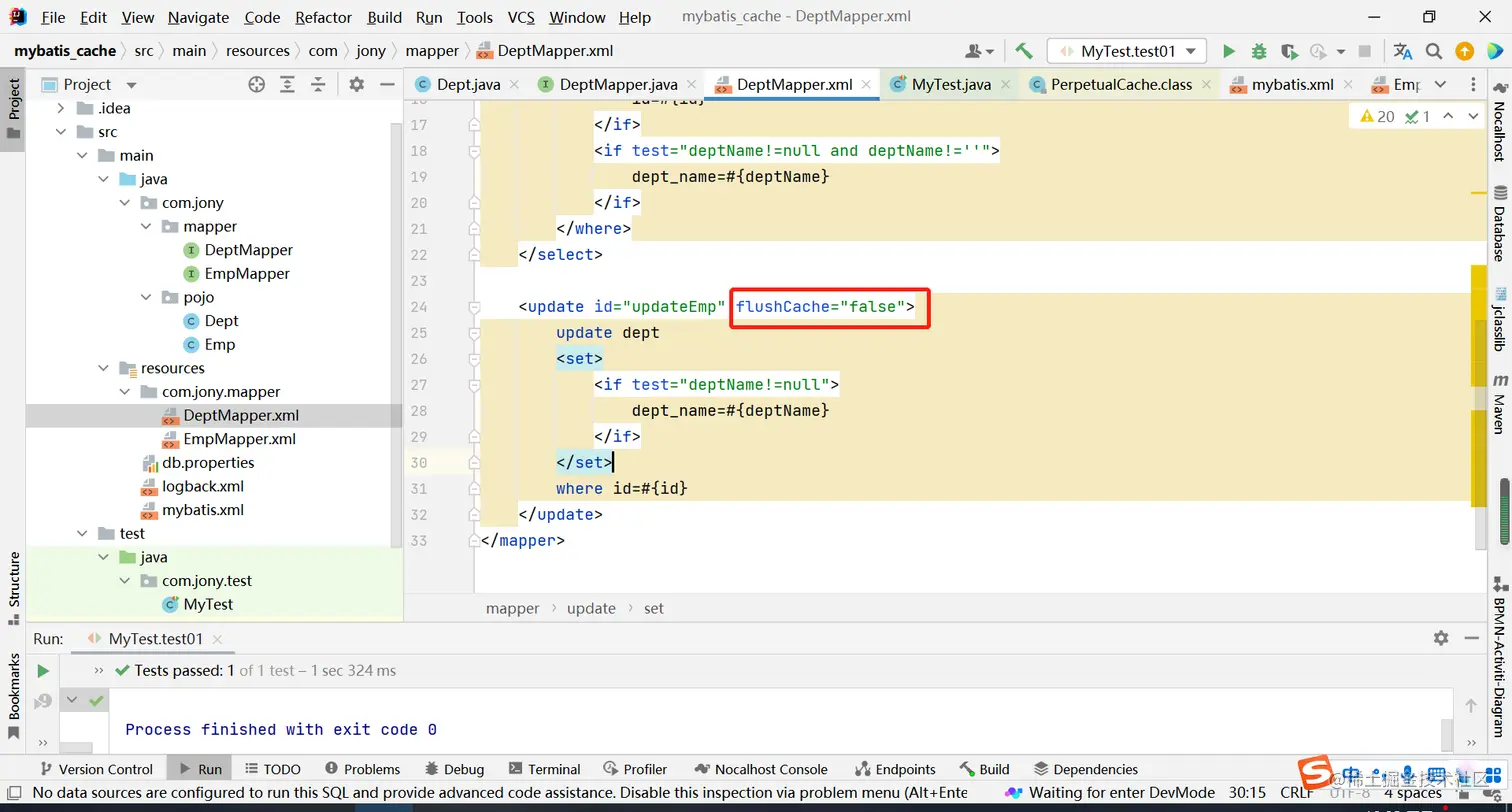Toggle the Version Control tool window button

tap(95, 769)
